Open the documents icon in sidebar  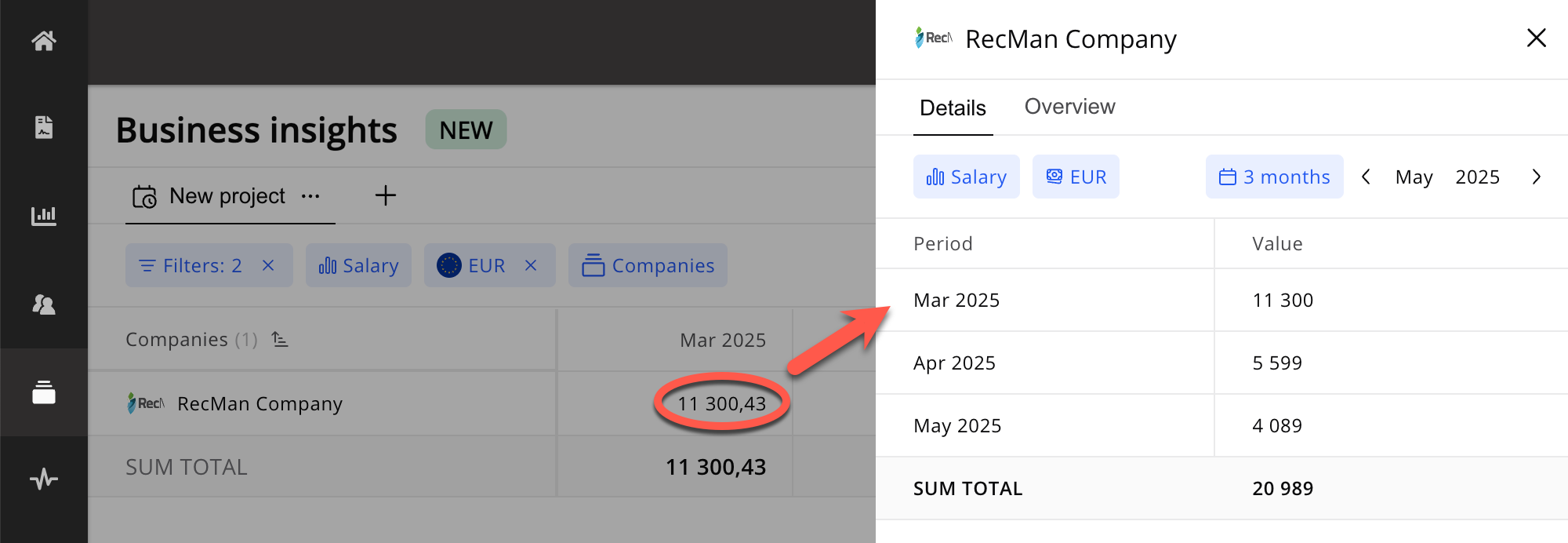tap(44, 127)
